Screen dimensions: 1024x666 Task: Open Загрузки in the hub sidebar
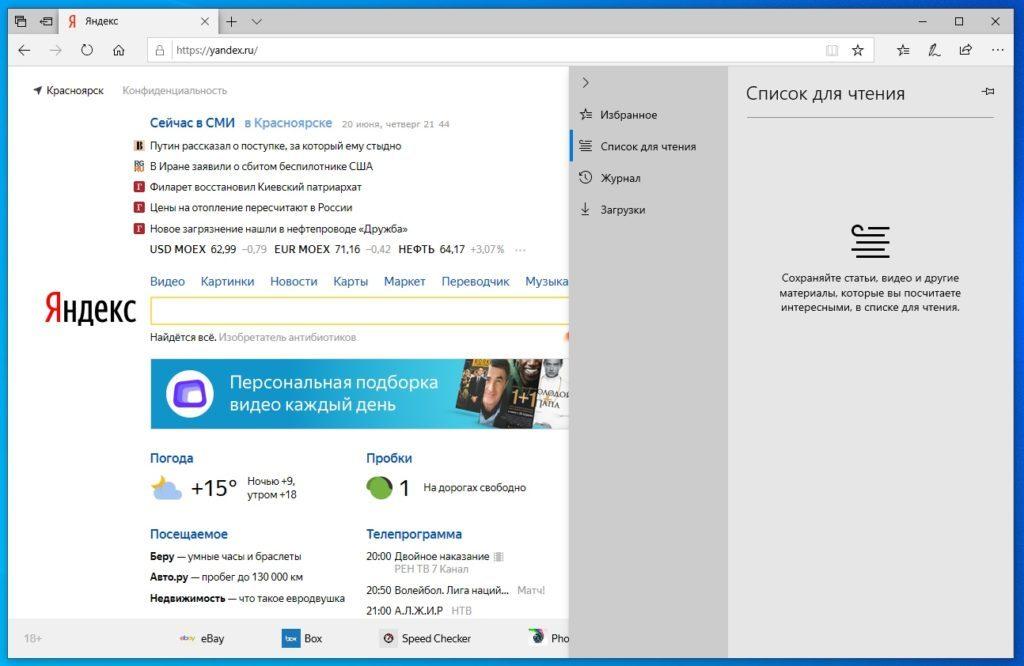tap(621, 209)
